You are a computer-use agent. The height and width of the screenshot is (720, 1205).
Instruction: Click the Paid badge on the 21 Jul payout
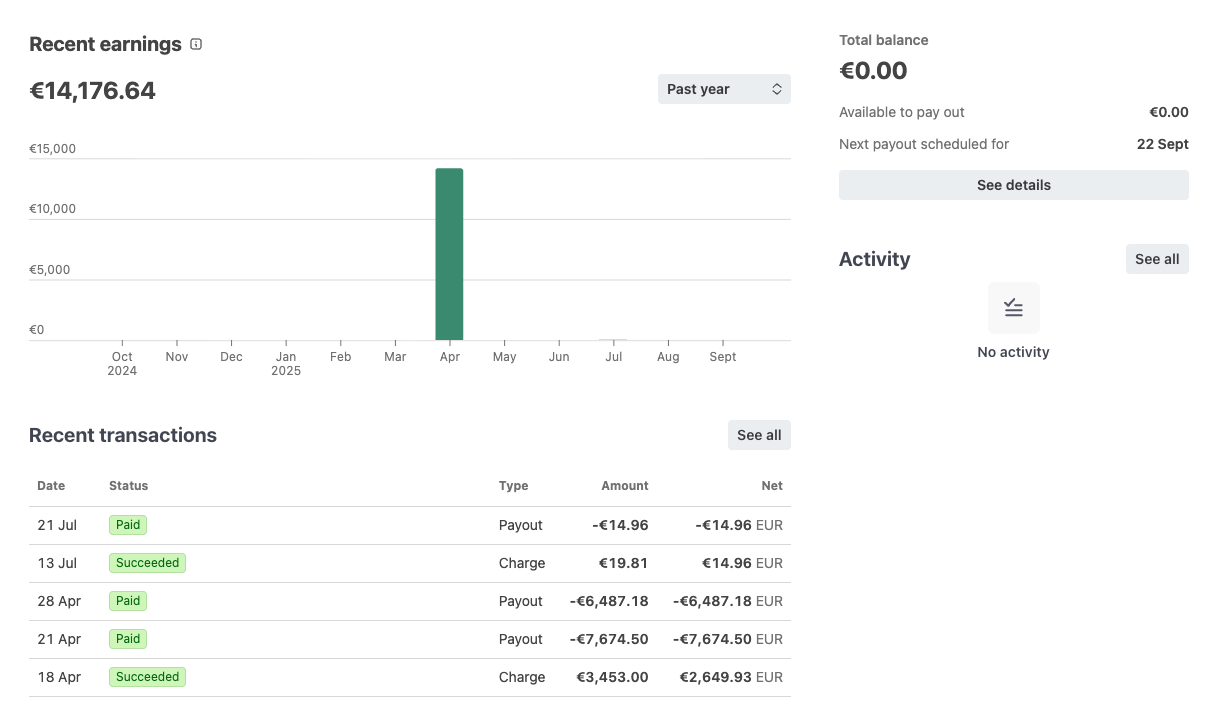pos(127,525)
